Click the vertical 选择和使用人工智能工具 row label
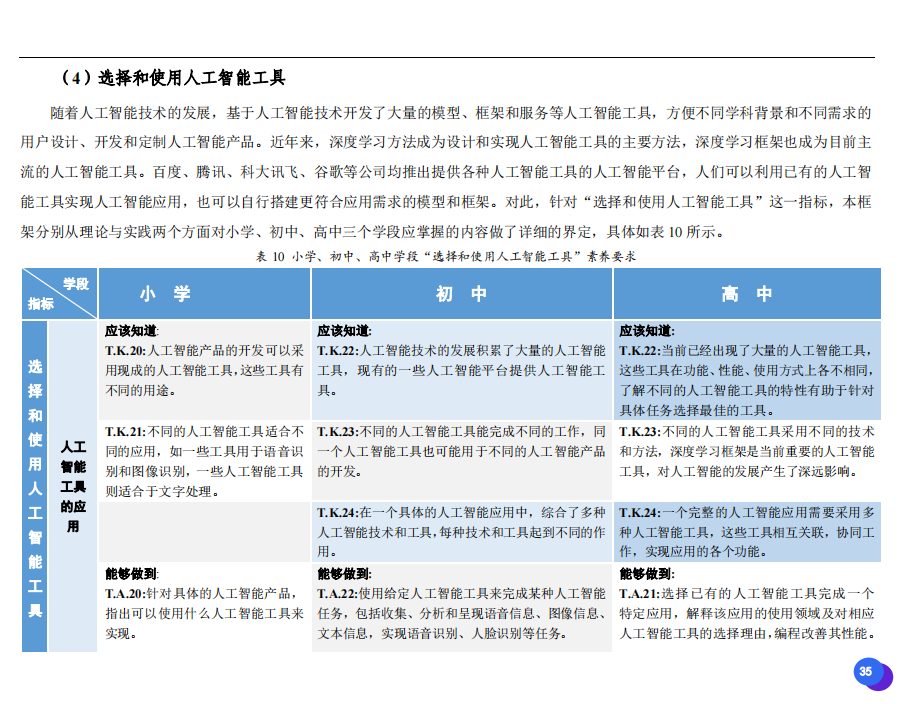This screenshot has height=704, width=907. [35, 487]
